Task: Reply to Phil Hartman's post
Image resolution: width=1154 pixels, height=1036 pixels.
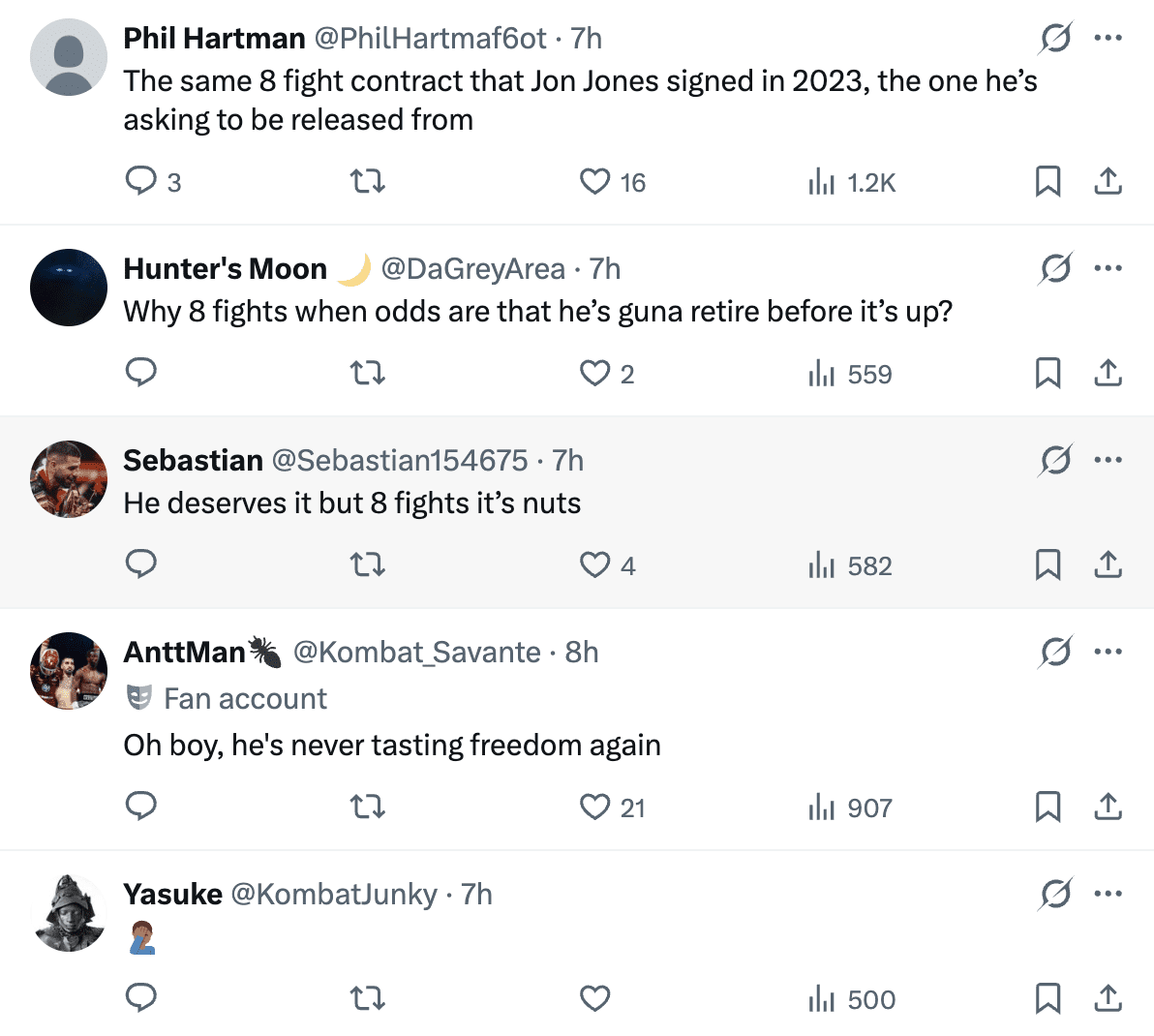Action: (x=142, y=181)
